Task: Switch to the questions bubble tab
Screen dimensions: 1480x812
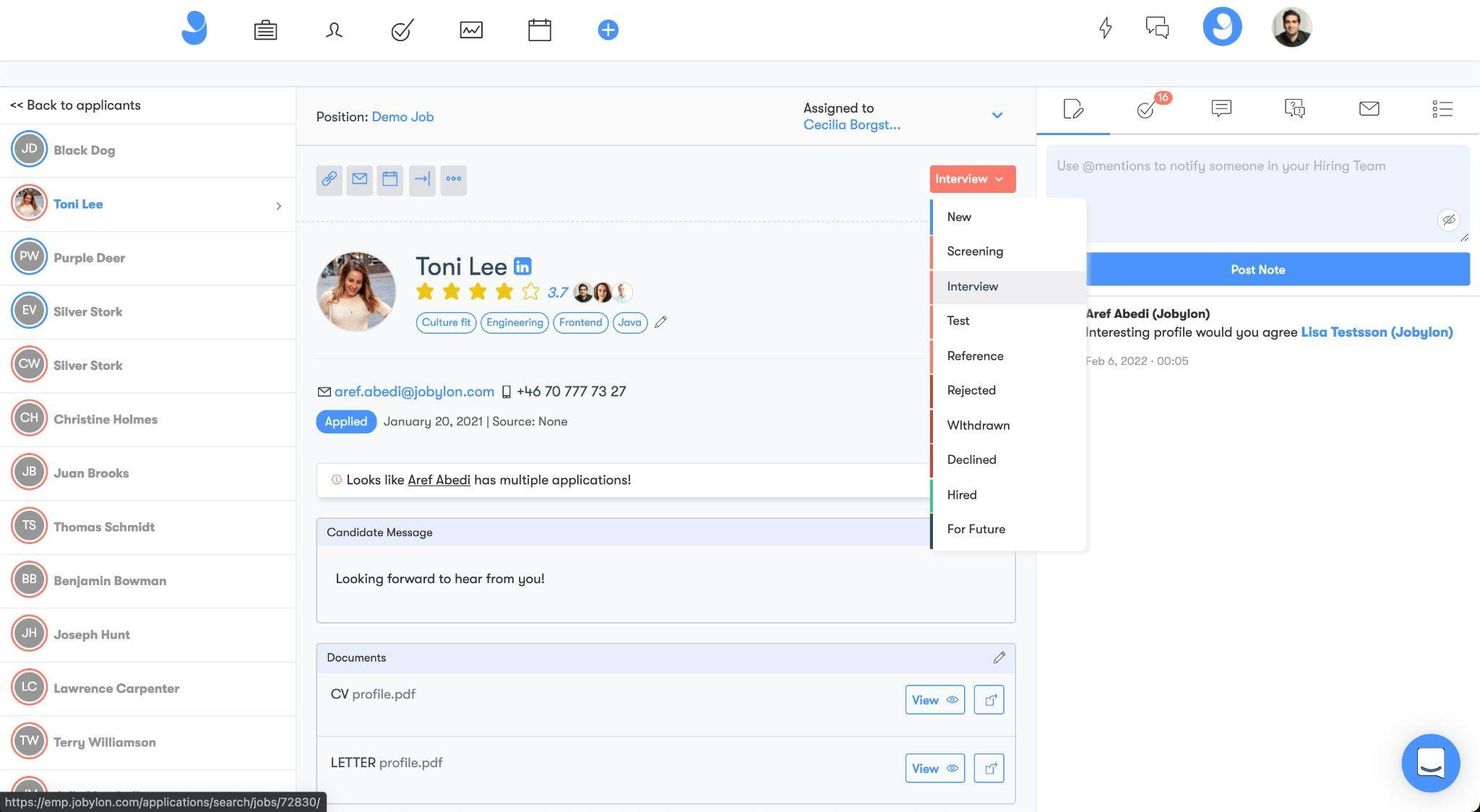Action: 1295,108
